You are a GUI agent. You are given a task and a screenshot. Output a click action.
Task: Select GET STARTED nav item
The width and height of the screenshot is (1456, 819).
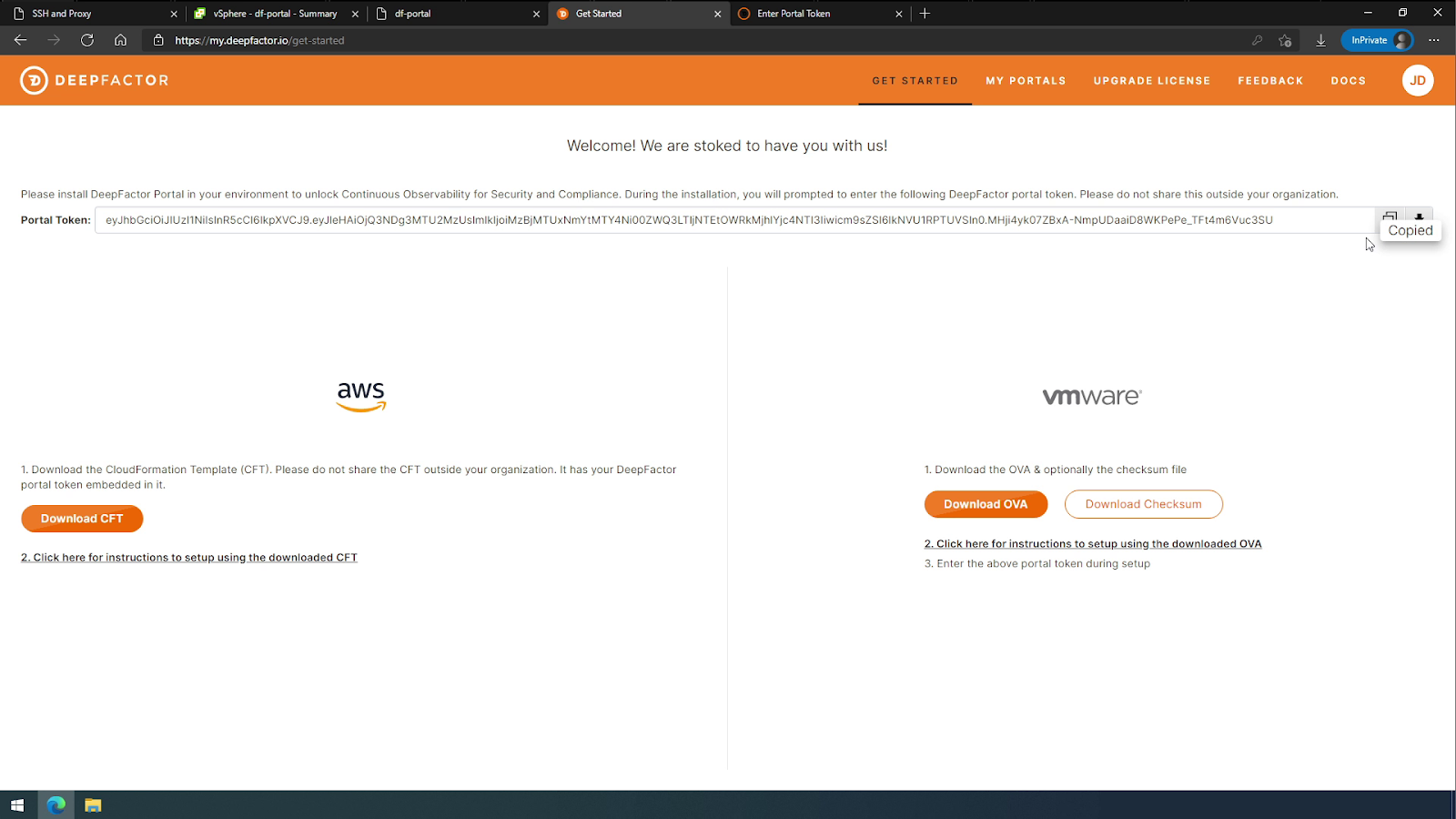coord(915,81)
